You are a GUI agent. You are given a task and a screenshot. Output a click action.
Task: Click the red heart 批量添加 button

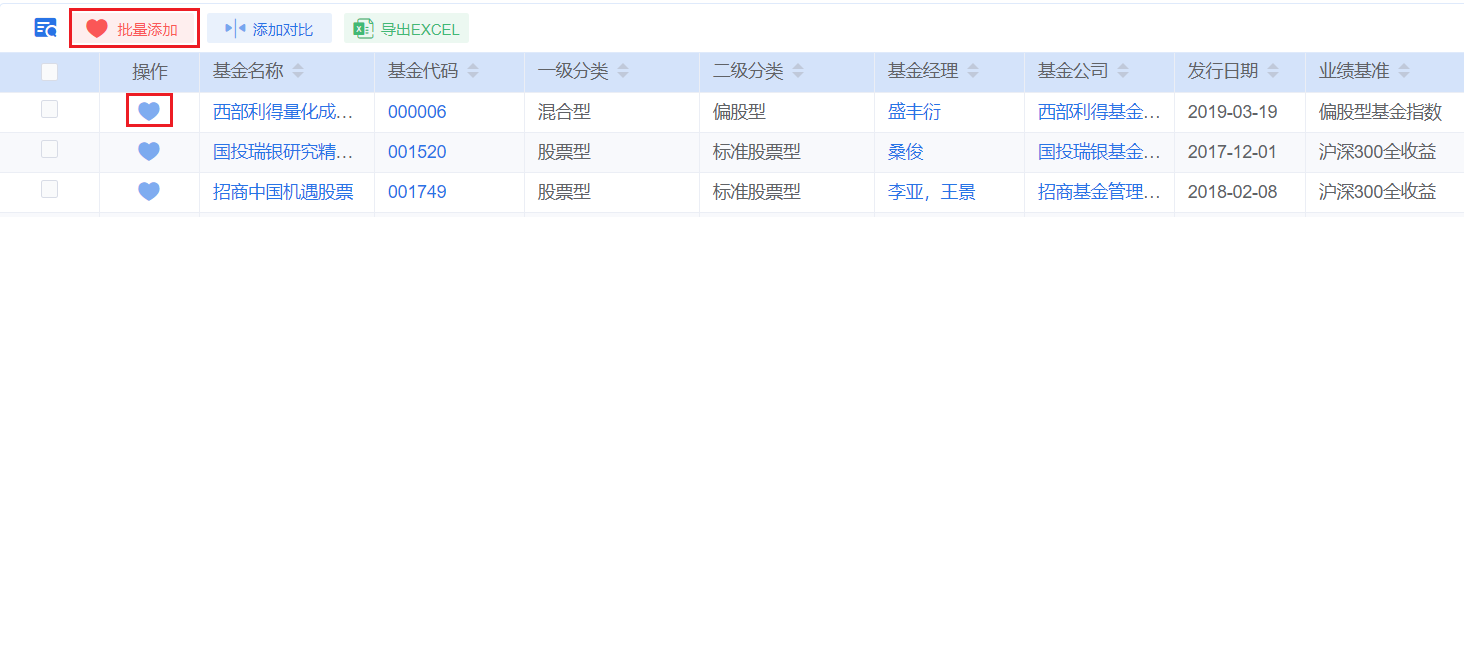pyautogui.click(x=134, y=29)
